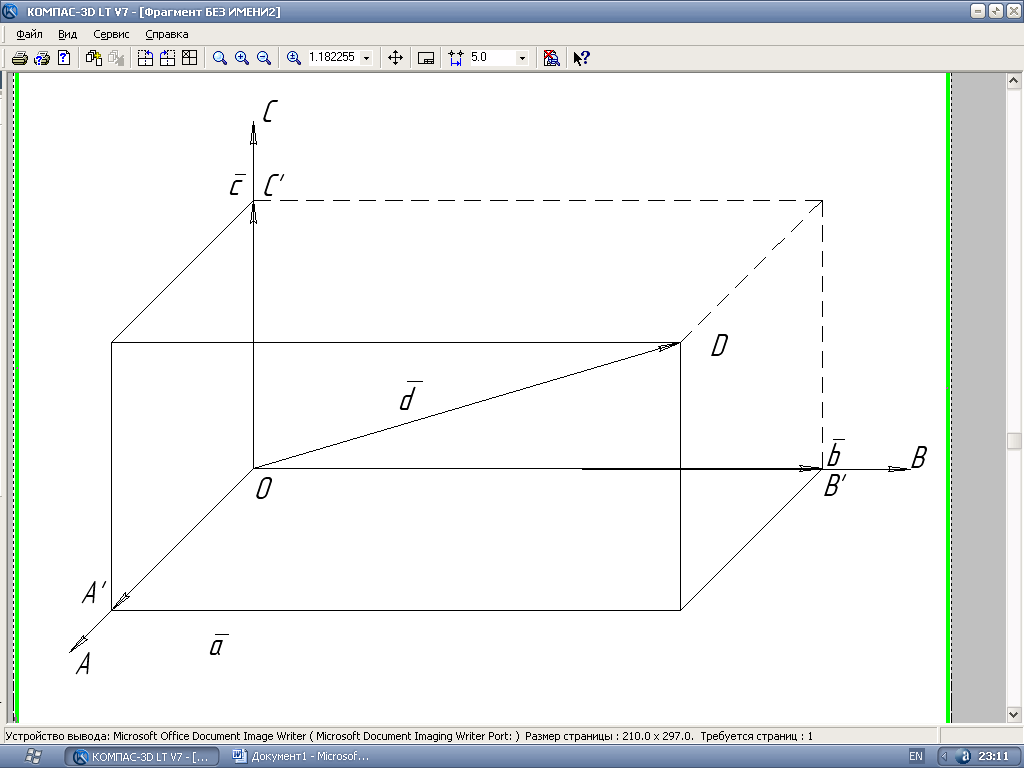Click the close preview icon with red cross

(x=551, y=58)
